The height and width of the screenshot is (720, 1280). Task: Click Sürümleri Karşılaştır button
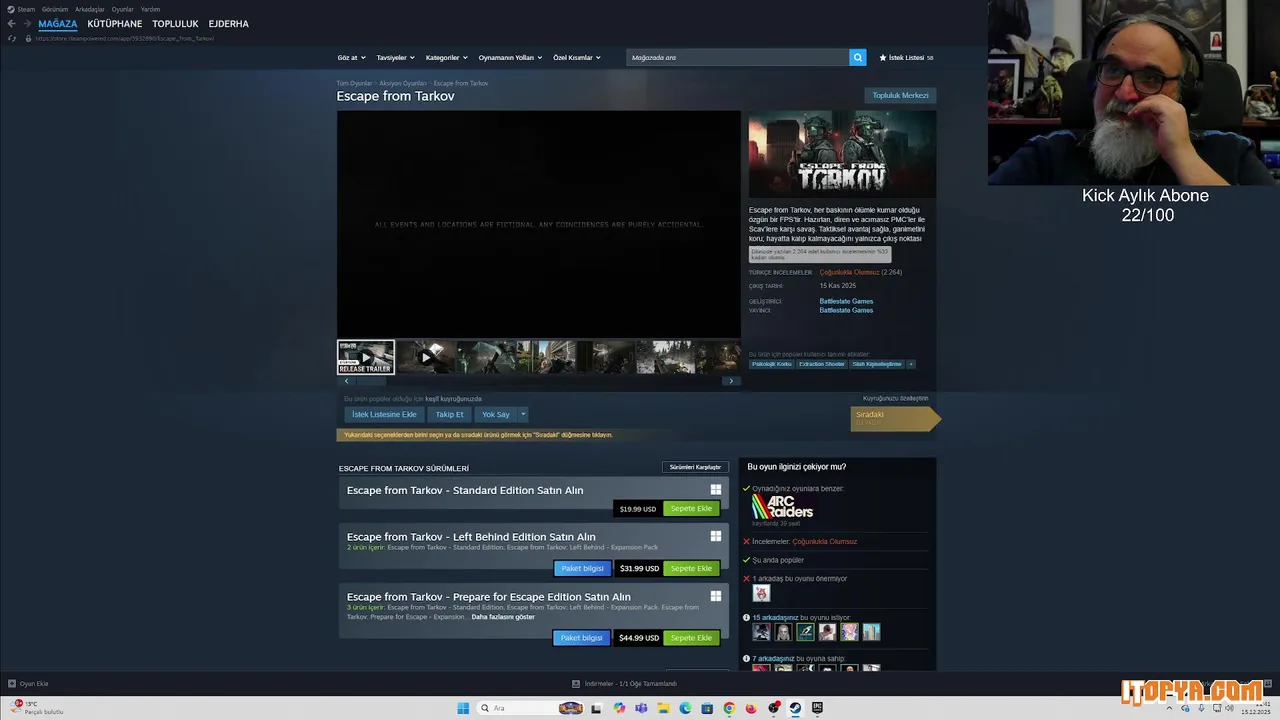pos(695,467)
